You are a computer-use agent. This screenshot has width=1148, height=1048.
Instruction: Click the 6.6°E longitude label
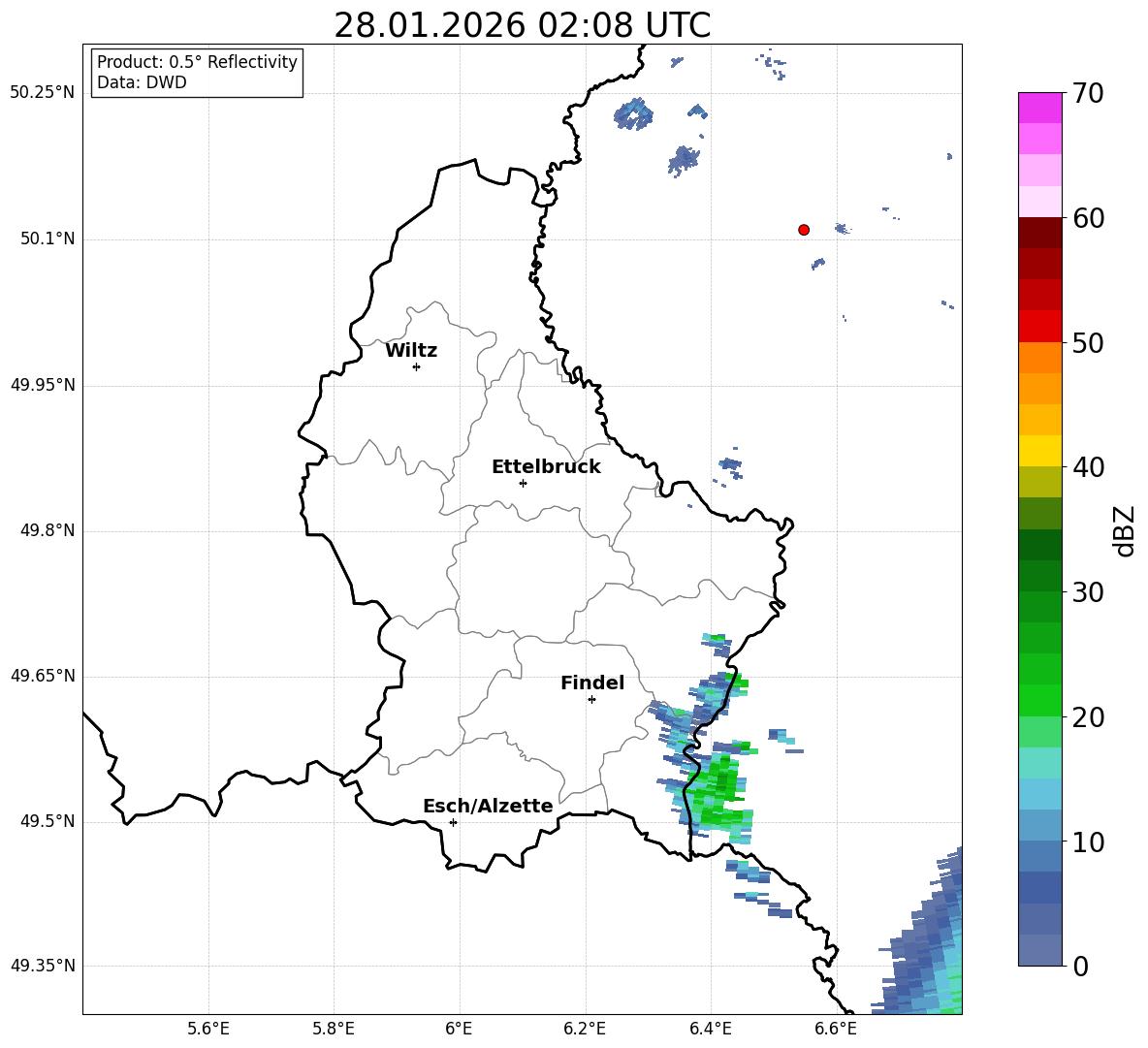tap(836, 1029)
